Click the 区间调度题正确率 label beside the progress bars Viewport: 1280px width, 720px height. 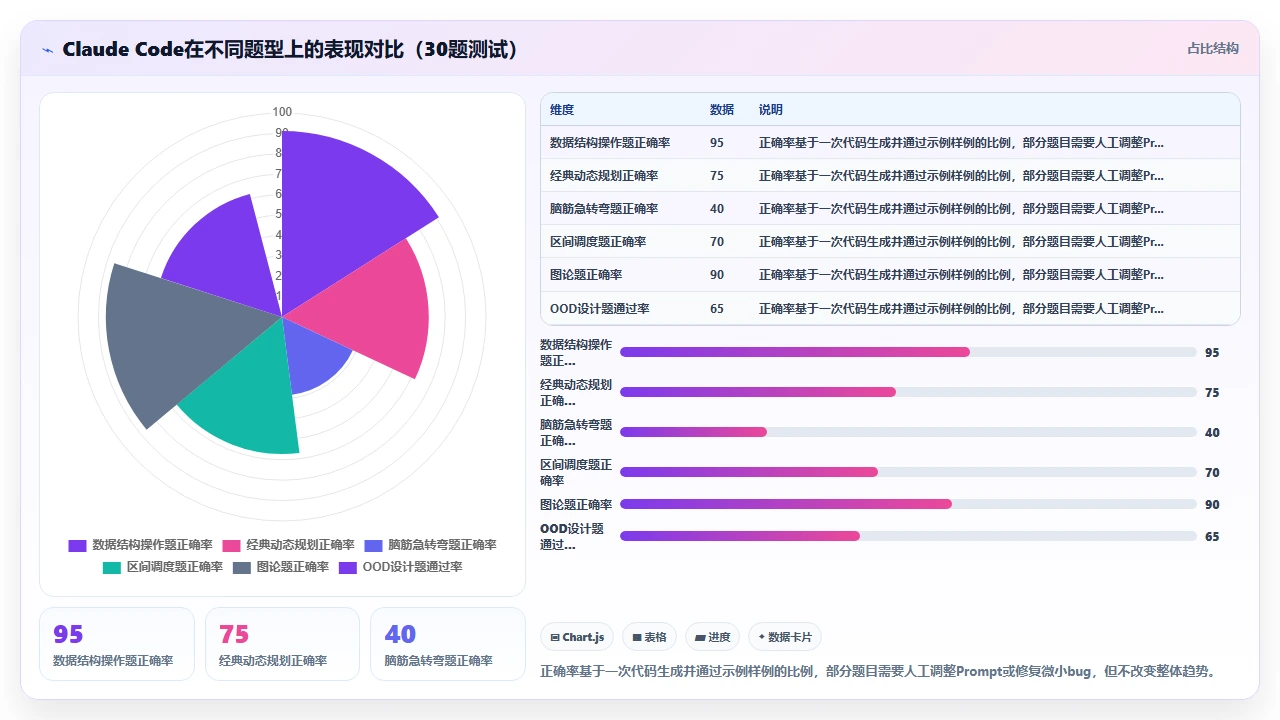pos(576,472)
